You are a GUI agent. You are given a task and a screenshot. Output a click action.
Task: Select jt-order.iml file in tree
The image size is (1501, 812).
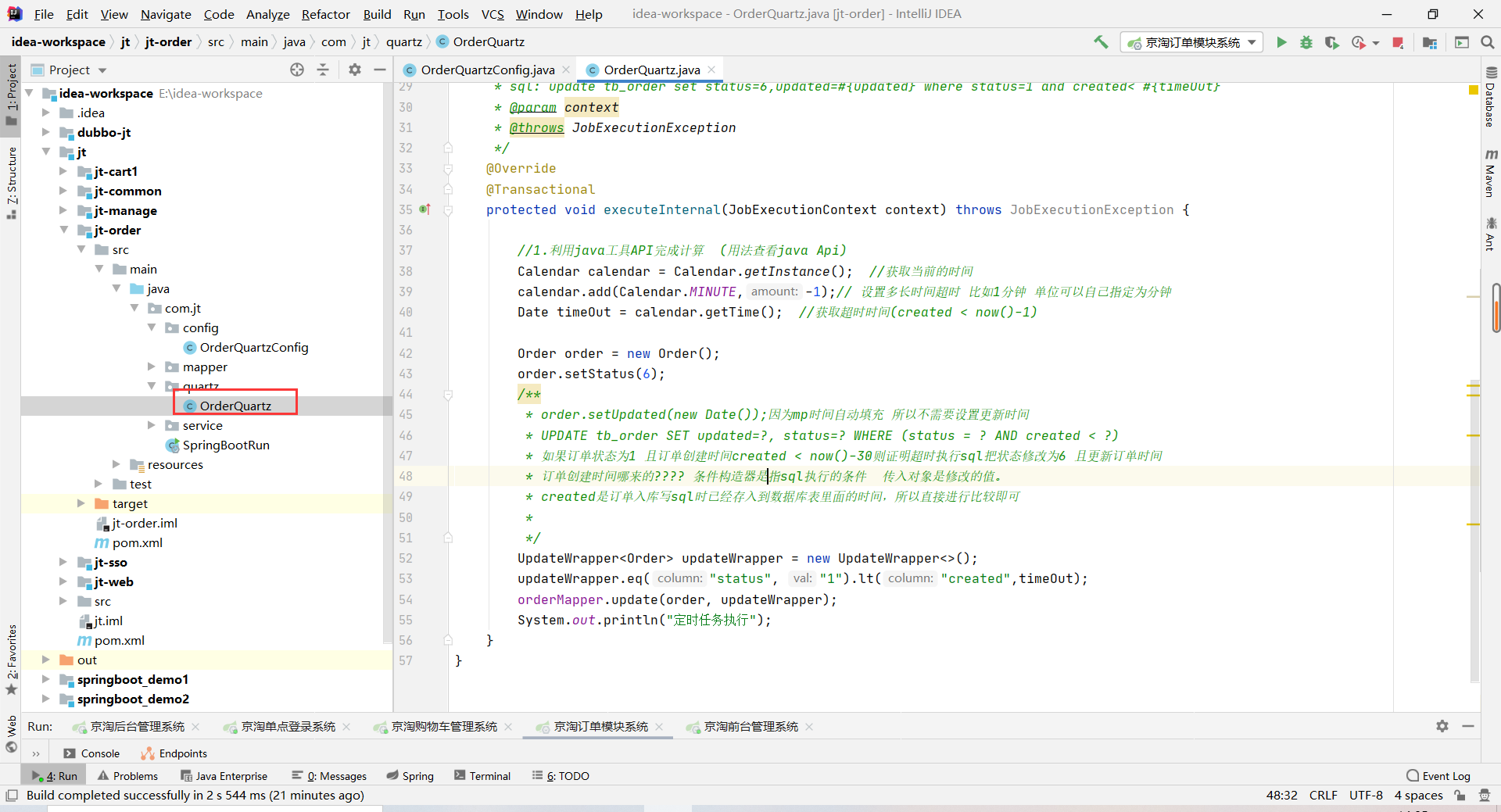tap(145, 523)
